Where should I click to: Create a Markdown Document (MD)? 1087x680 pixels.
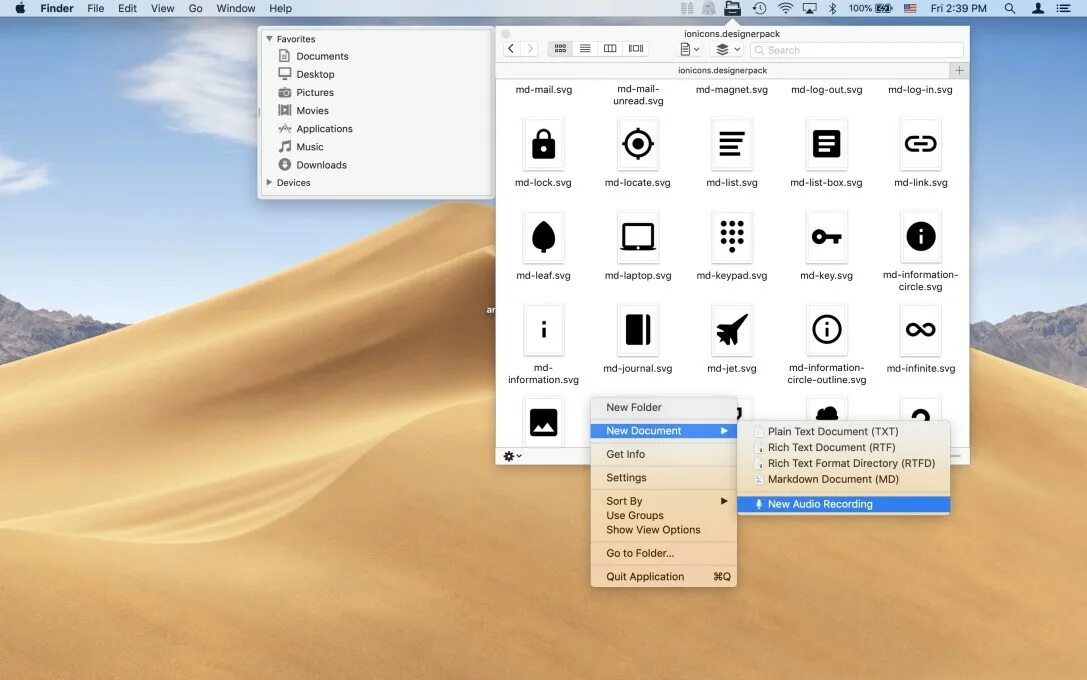[844, 479]
